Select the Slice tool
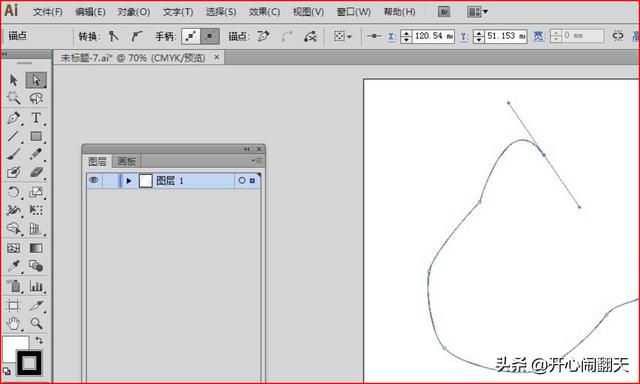 click(36, 305)
